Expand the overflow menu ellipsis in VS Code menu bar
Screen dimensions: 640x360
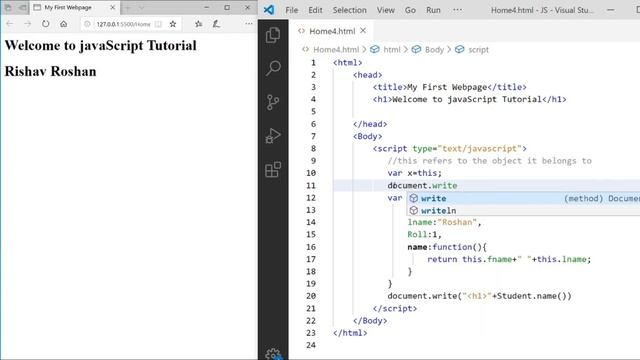[x=458, y=10]
